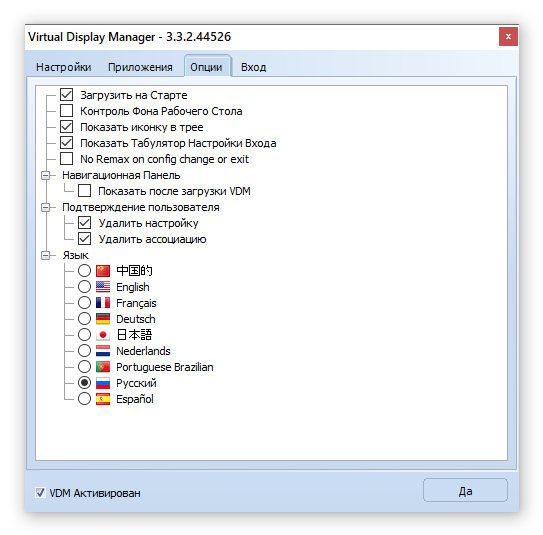Click the Spanish flag icon
This screenshot has width=543, height=535.
click(x=103, y=399)
